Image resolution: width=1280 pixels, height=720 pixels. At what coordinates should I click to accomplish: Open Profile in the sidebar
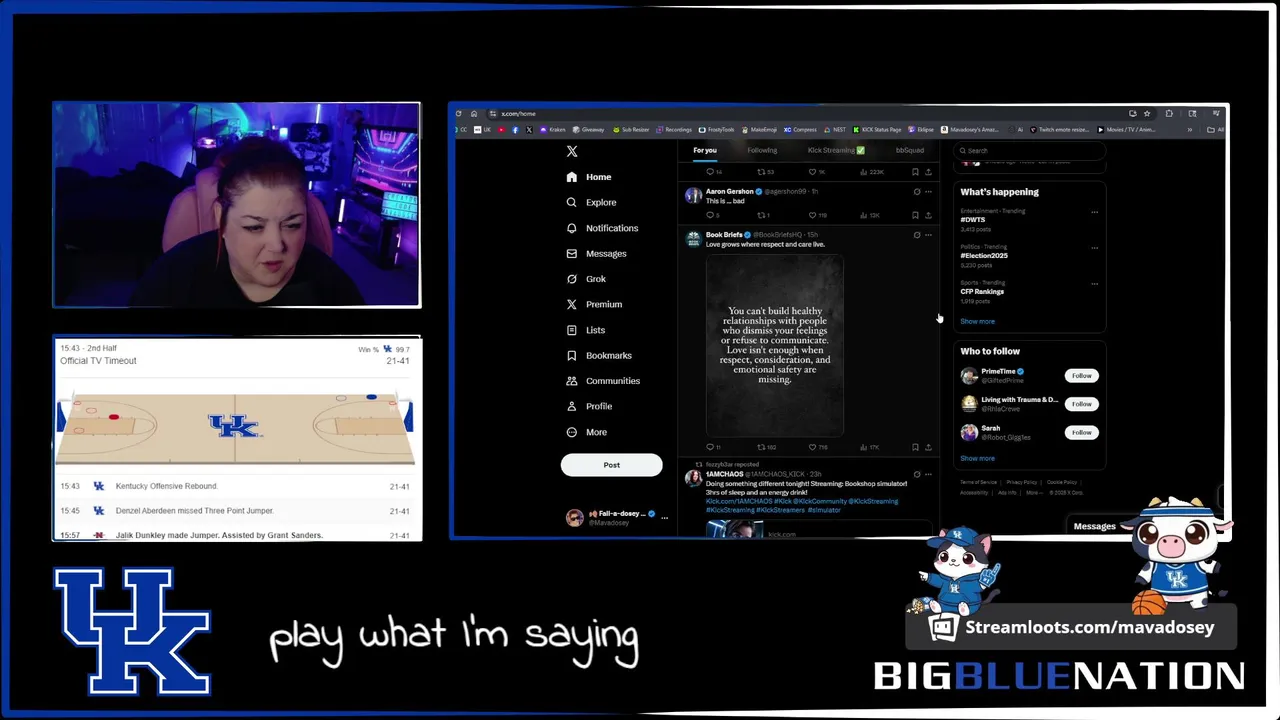click(589, 406)
